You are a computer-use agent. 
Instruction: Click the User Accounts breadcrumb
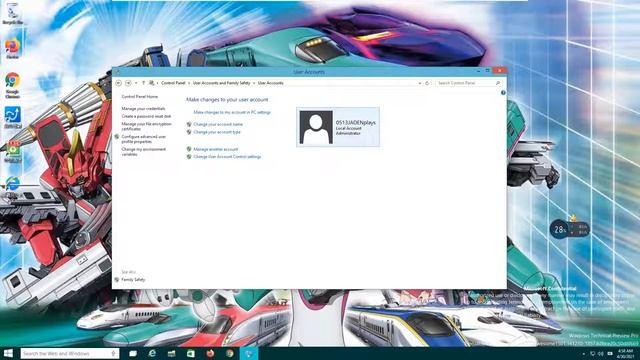pyautogui.click(x=271, y=83)
